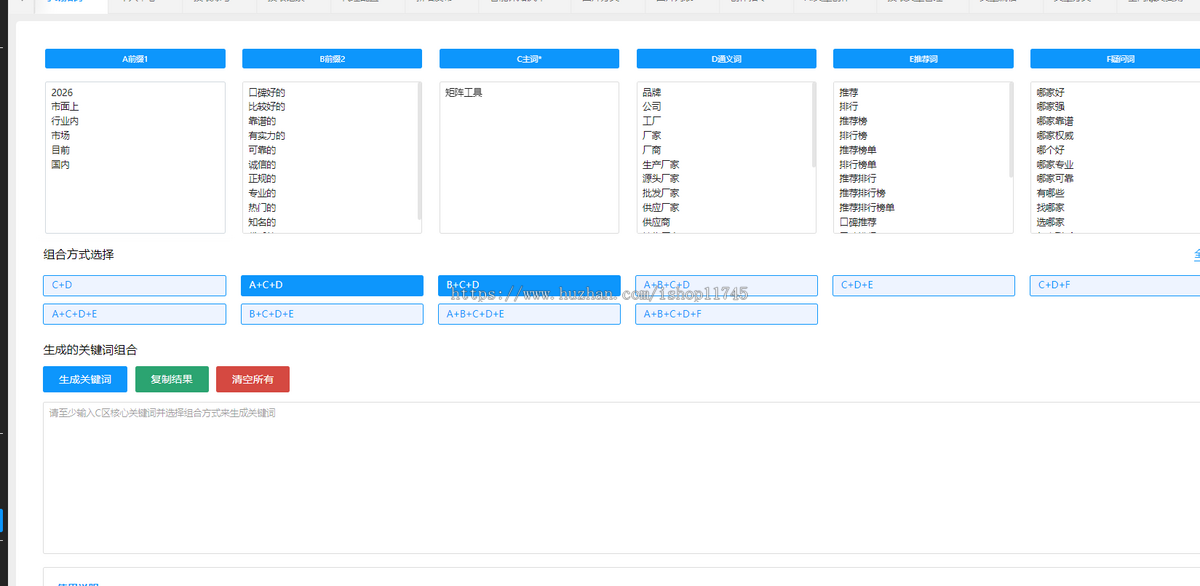Click the '行业内' line in A前缀1 list
This screenshot has height=586, width=1200.
coord(65,121)
